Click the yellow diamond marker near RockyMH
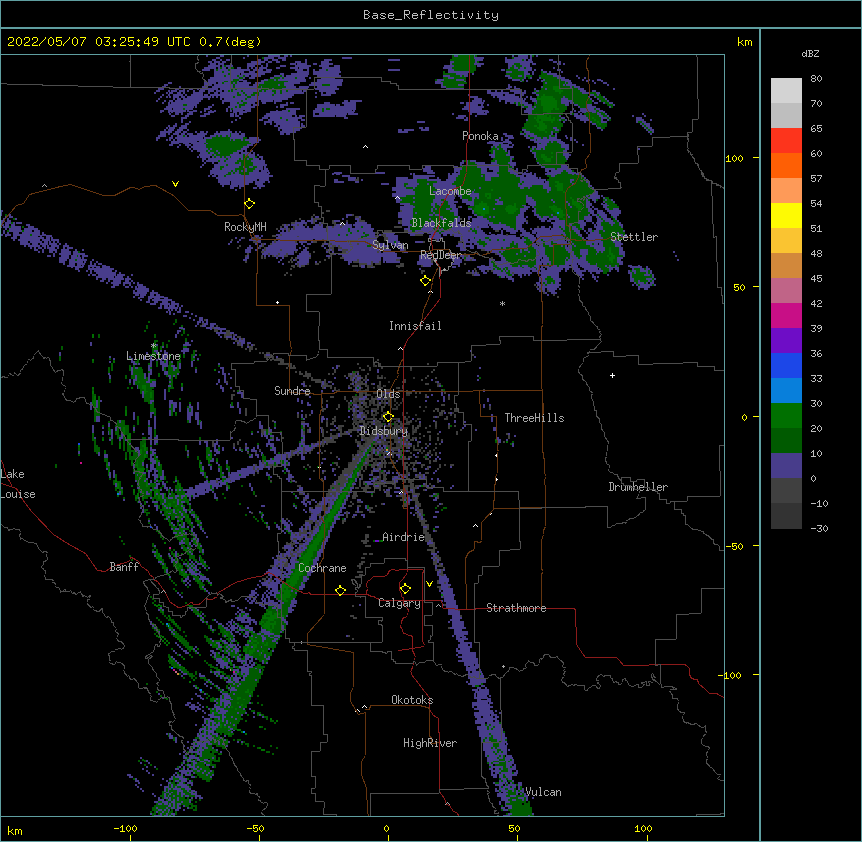Viewport: 862px width, 842px height. [x=250, y=204]
